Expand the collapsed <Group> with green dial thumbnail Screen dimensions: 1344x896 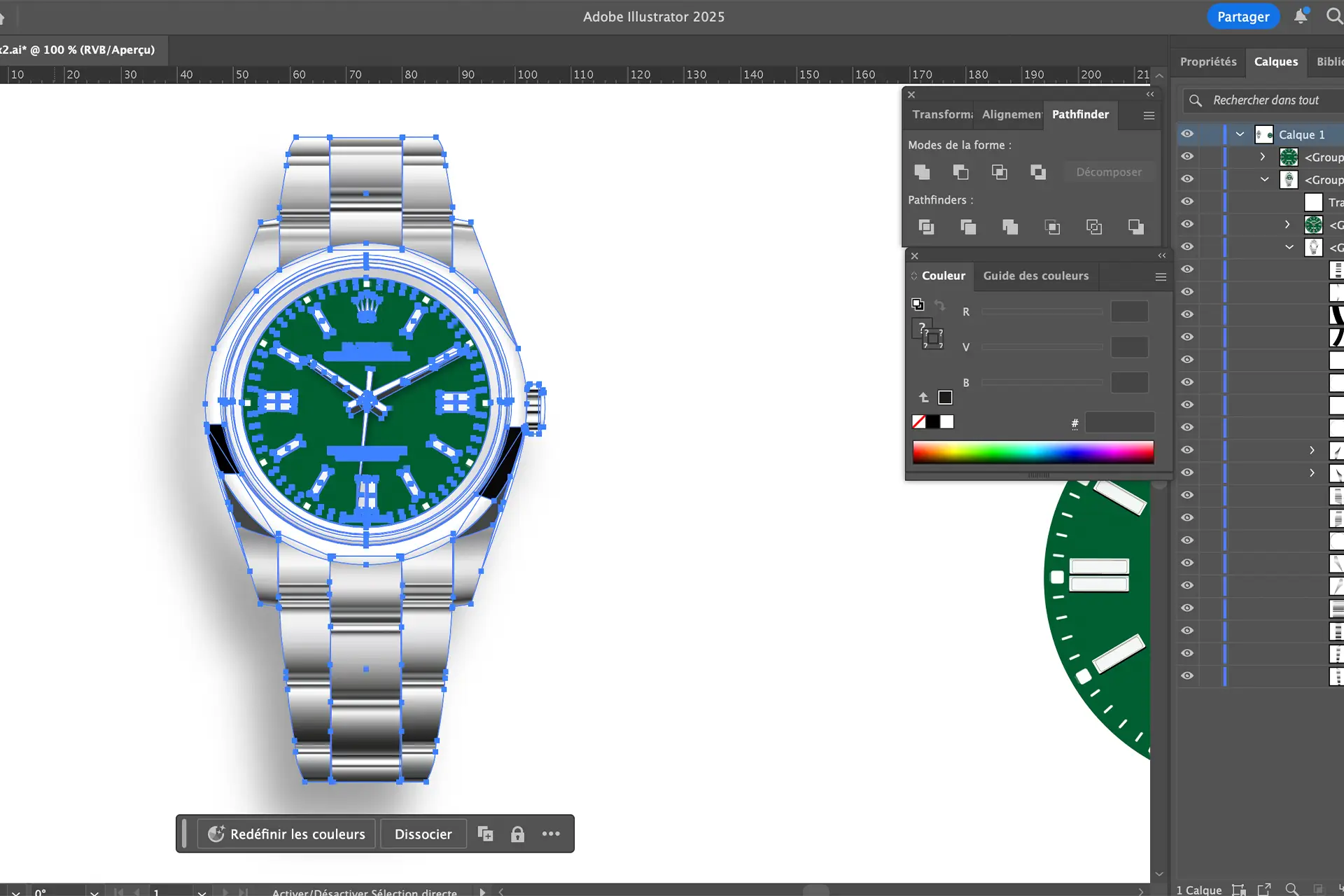[x=1263, y=157]
